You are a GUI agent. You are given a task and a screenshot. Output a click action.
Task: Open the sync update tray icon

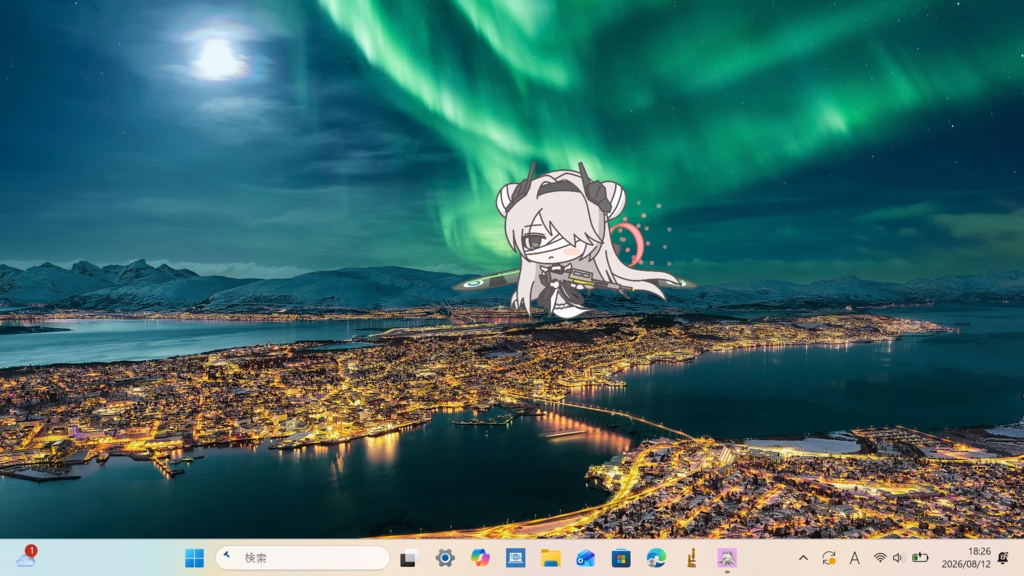[x=829, y=558]
